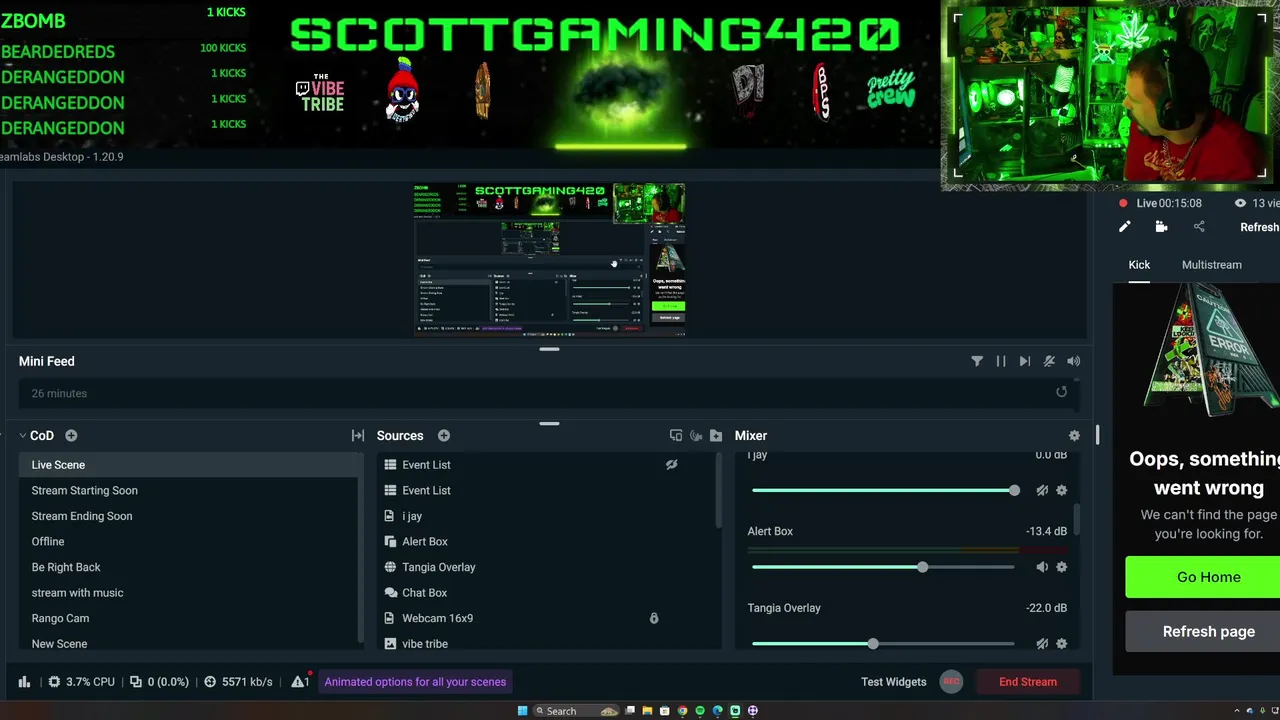Skip to next Mini Feed alert
Screen dimensions: 1280x720
[1025, 361]
